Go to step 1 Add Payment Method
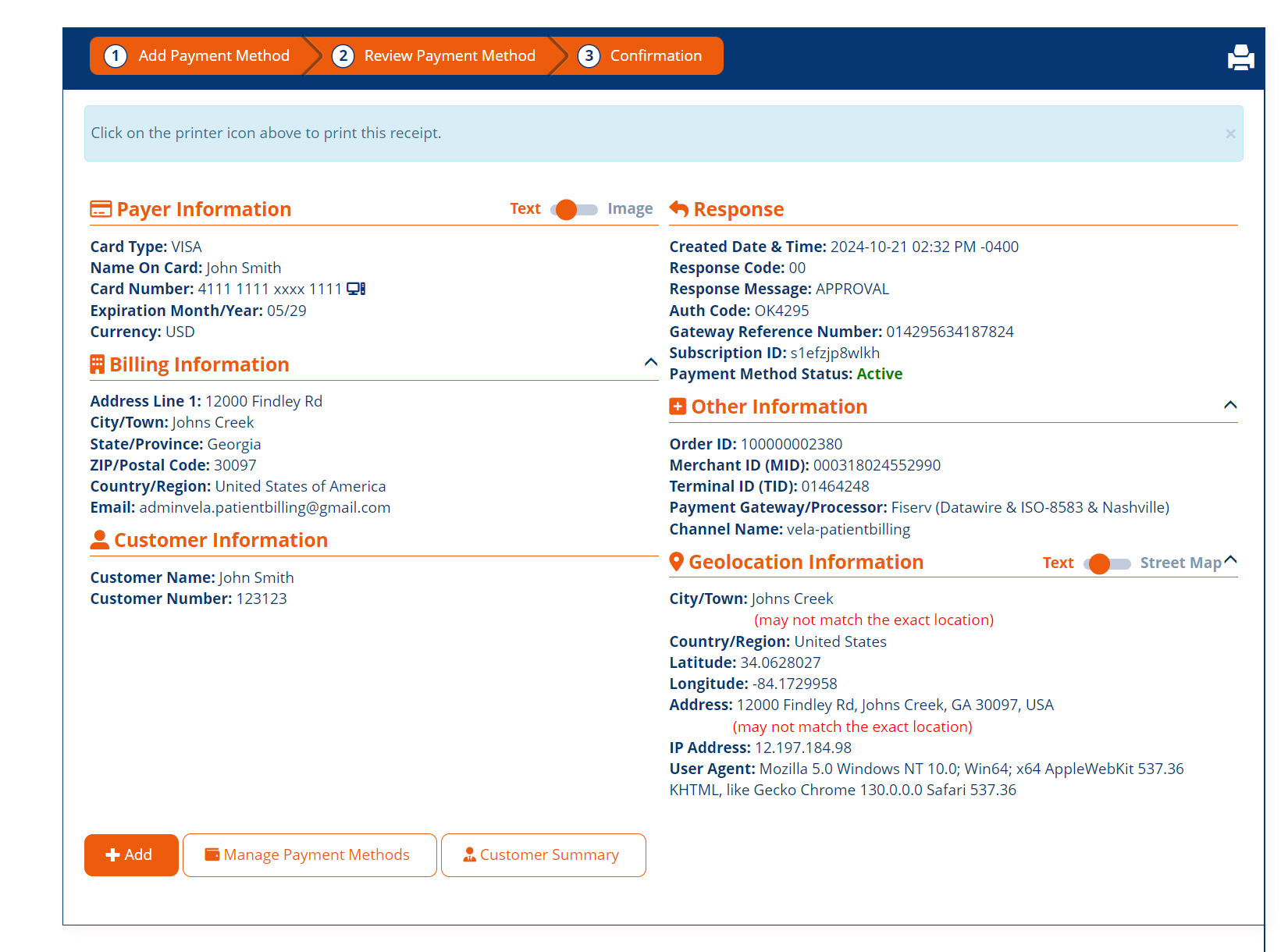 [x=198, y=56]
